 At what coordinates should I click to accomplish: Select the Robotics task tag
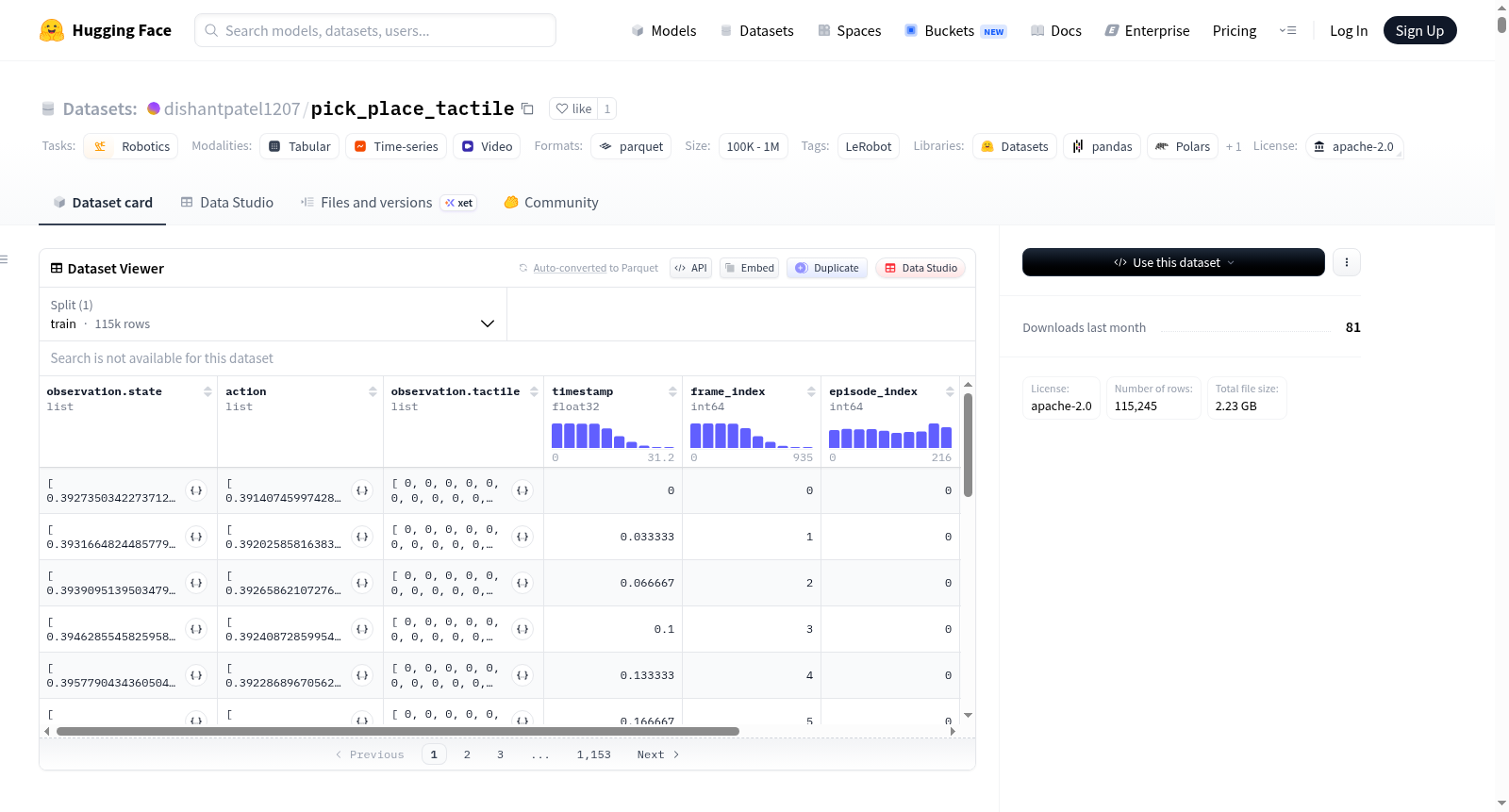(131, 146)
